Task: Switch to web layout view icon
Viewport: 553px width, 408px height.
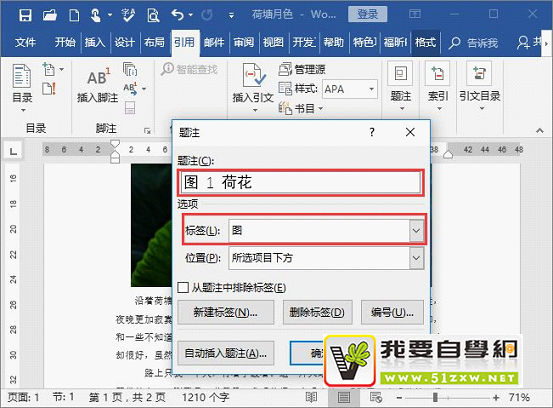Action: (376, 398)
